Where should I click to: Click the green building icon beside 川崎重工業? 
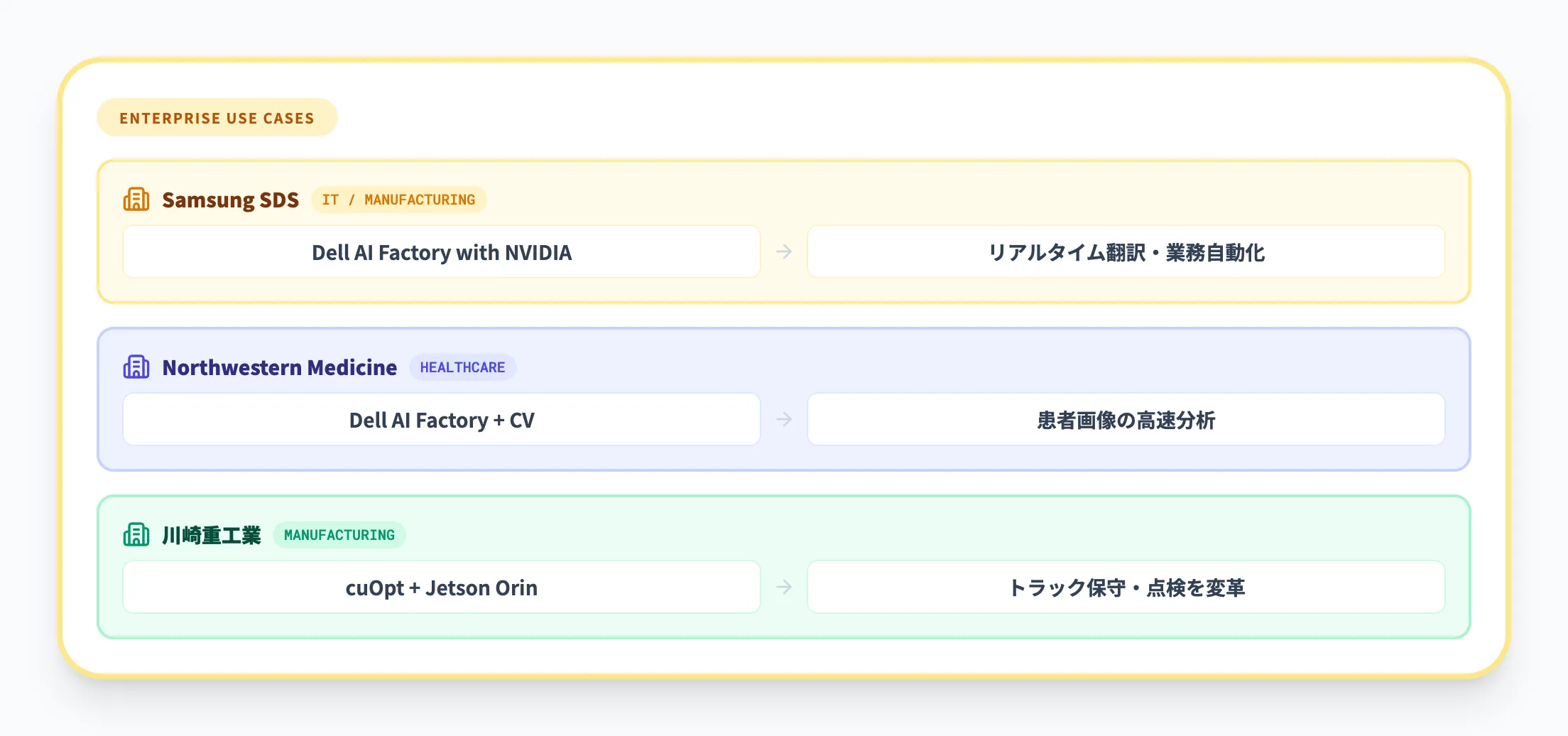(136, 535)
